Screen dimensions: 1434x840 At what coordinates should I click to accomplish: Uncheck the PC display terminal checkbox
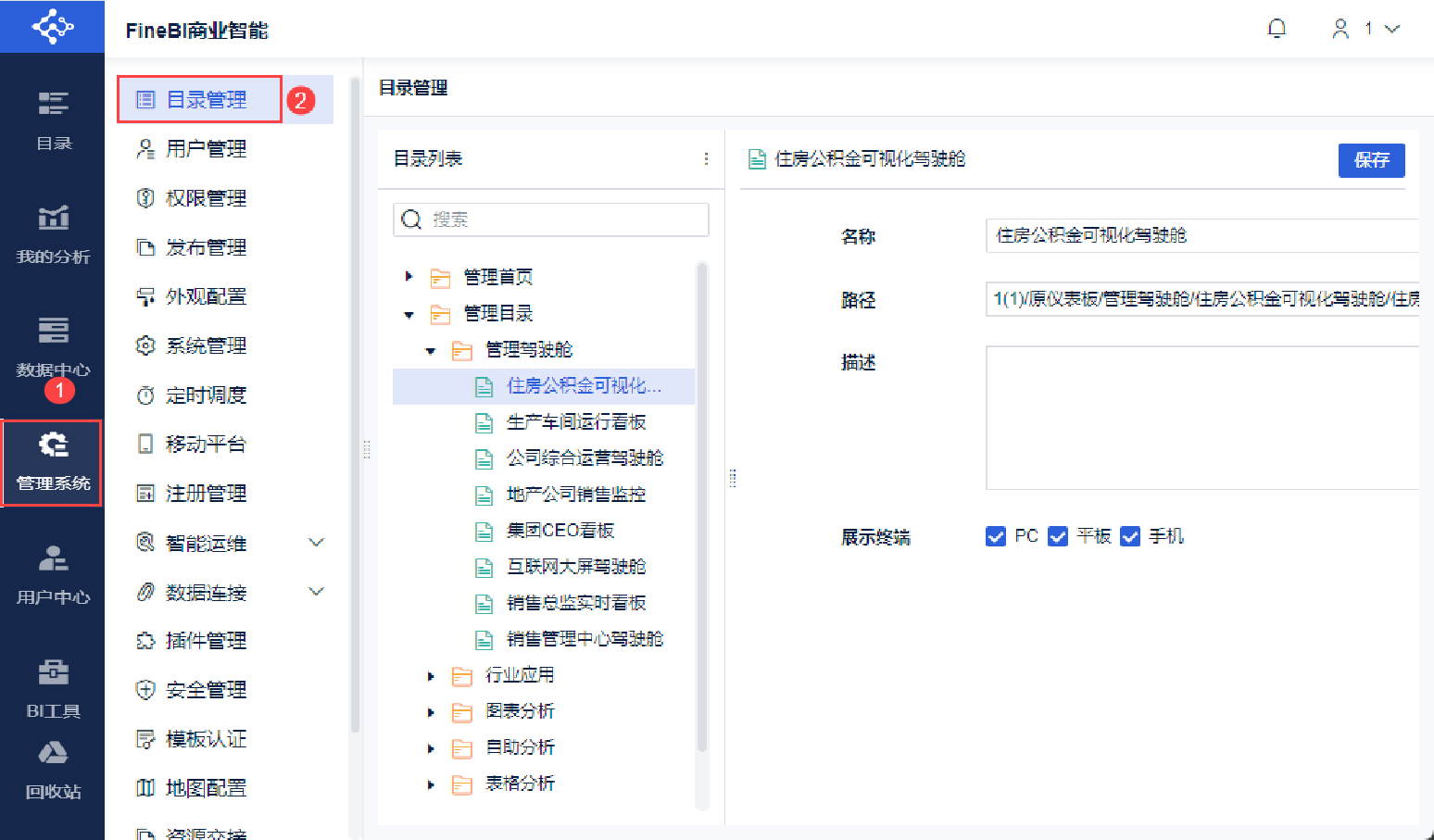point(996,536)
